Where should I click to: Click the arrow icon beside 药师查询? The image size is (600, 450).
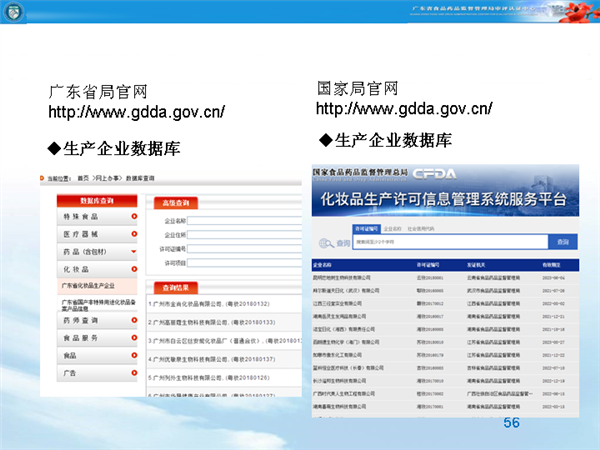tap(132, 322)
